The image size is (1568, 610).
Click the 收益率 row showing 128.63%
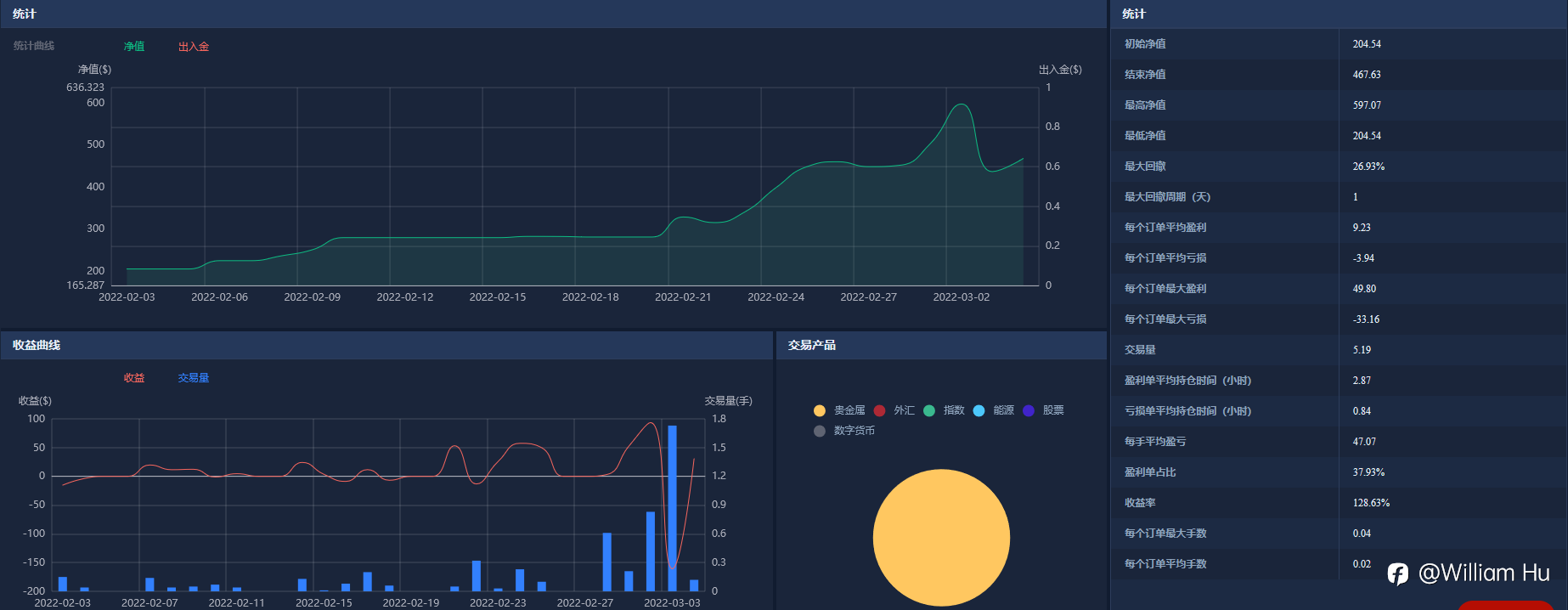pos(1338,503)
